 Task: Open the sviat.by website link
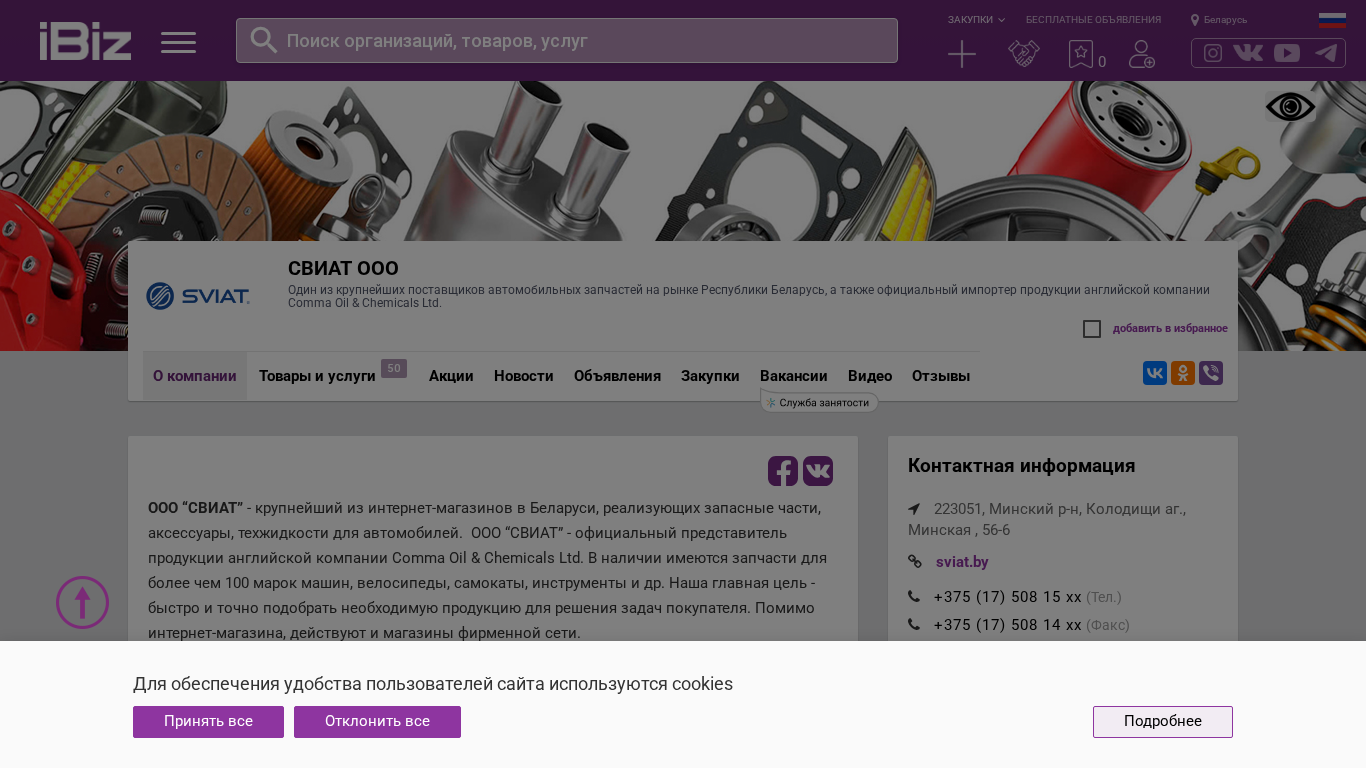[962, 562]
